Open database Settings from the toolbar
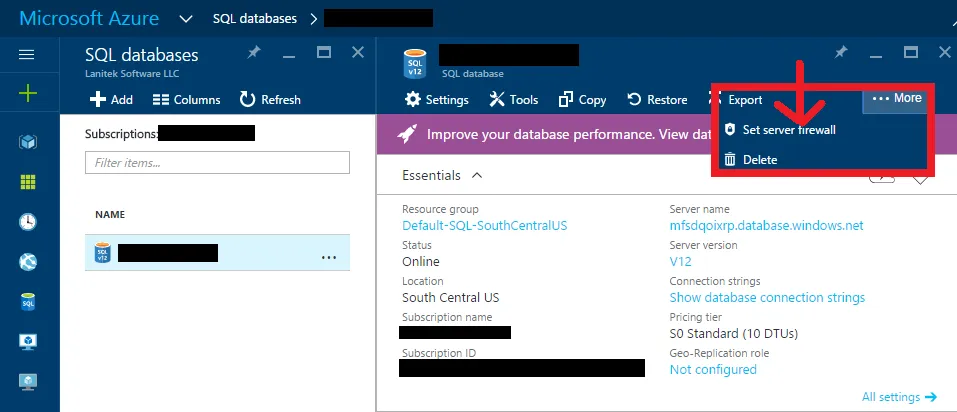Image resolution: width=957 pixels, height=412 pixels. [x=436, y=99]
